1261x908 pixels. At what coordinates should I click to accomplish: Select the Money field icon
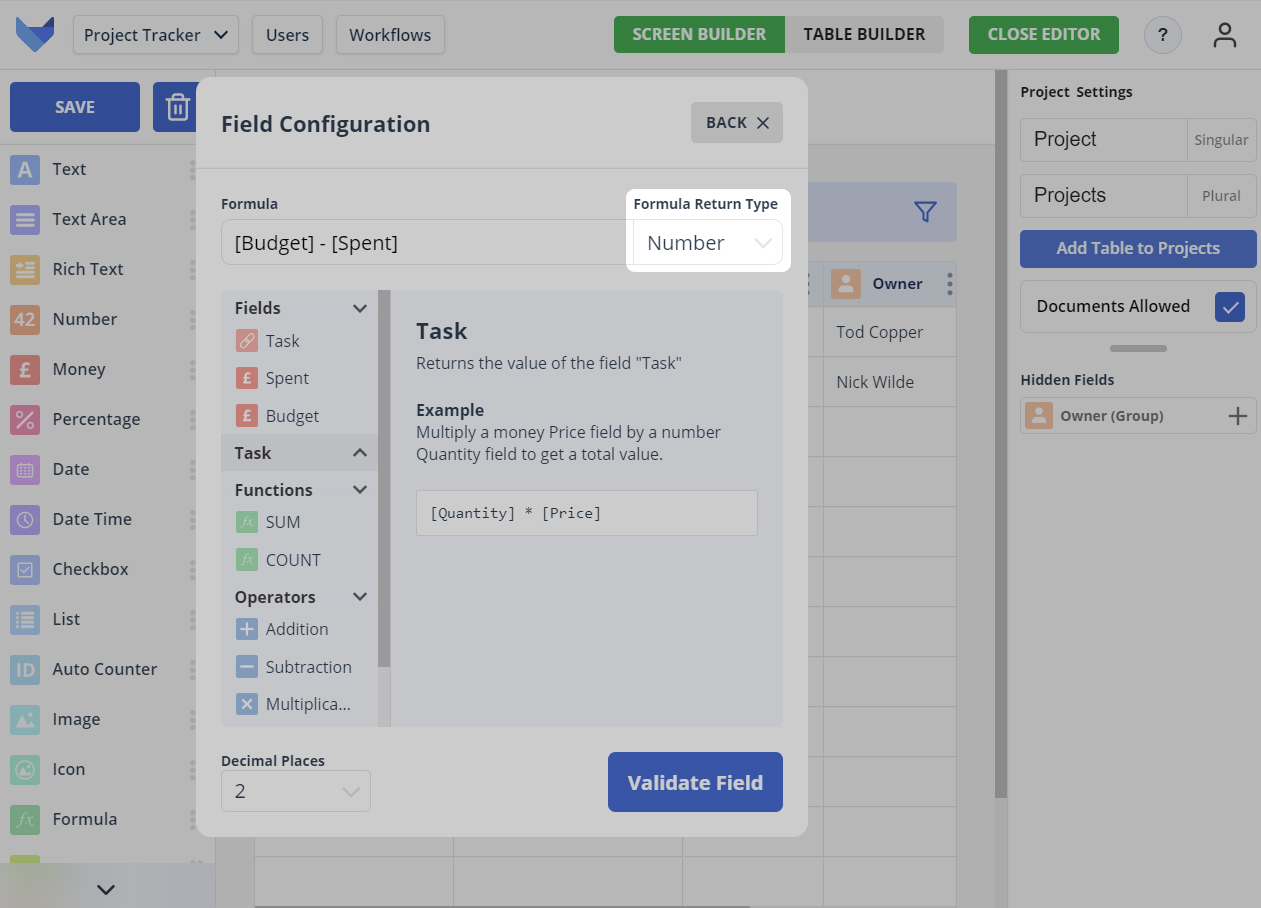pos(25,369)
